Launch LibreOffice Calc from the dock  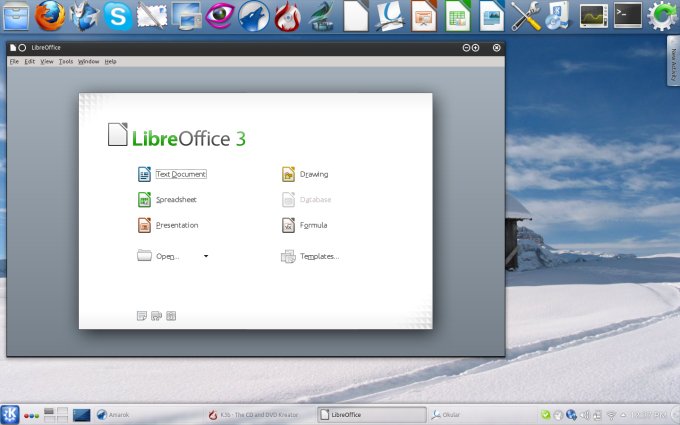(x=458, y=16)
